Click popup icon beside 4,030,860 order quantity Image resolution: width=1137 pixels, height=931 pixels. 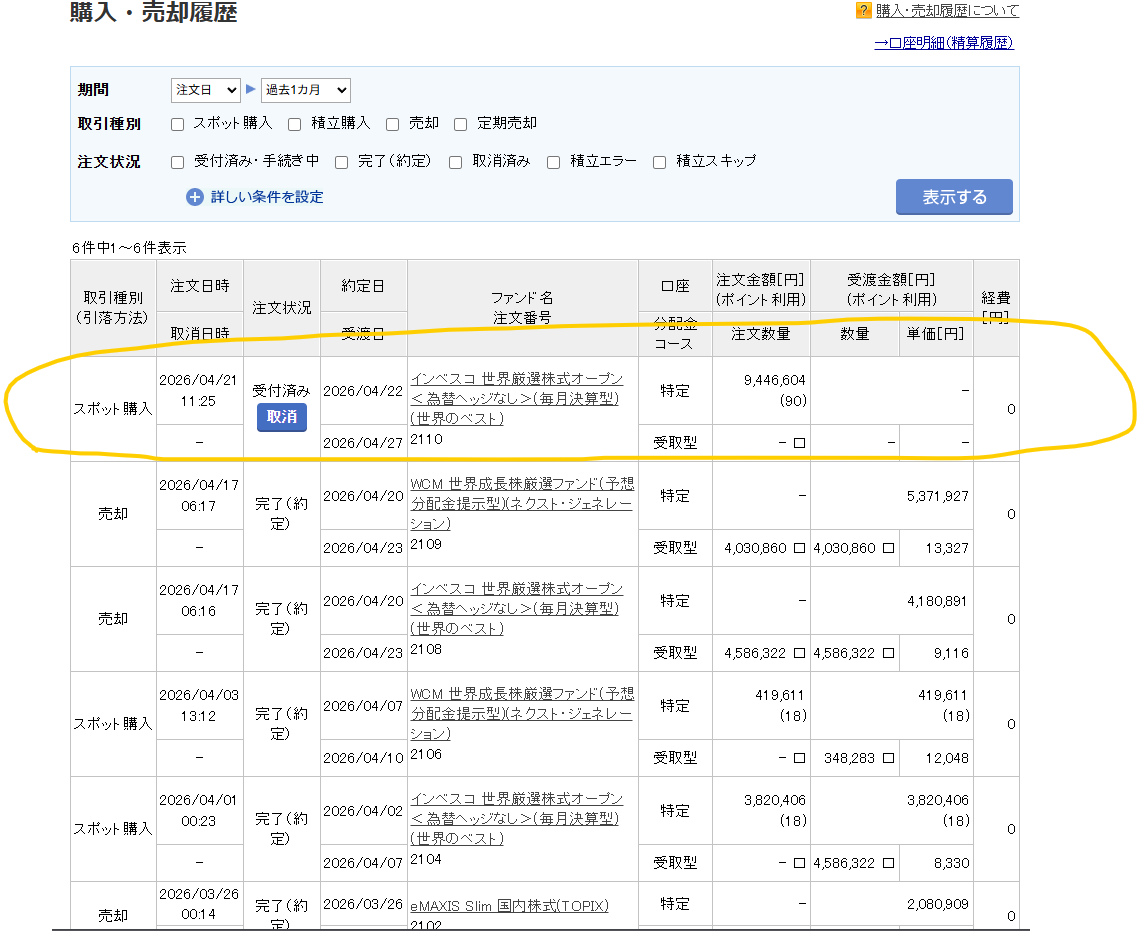coord(799,548)
